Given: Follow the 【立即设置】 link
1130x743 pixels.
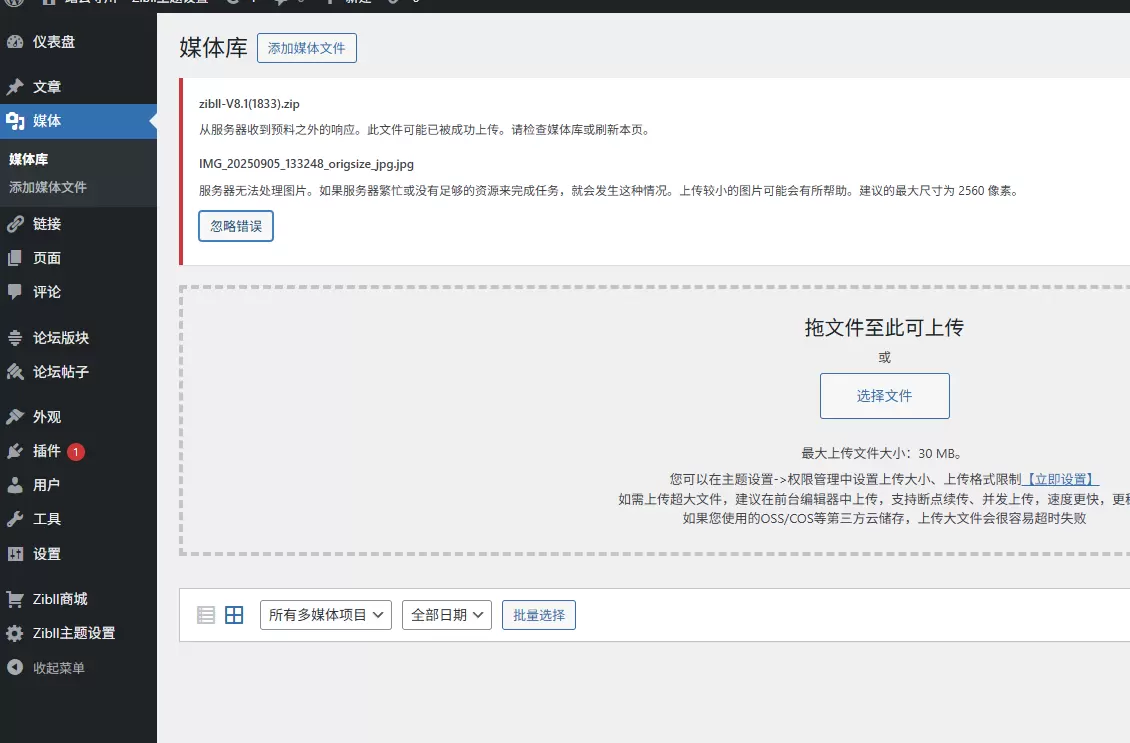Looking at the screenshot, I should 1060,479.
